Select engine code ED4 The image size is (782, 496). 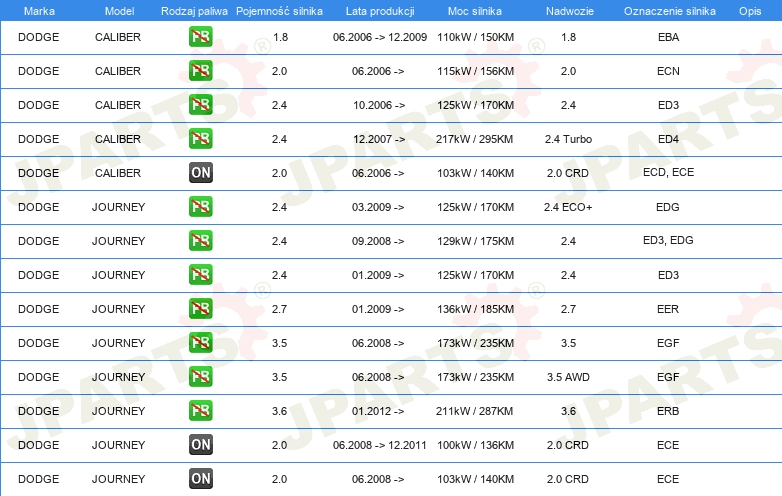coord(668,139)
